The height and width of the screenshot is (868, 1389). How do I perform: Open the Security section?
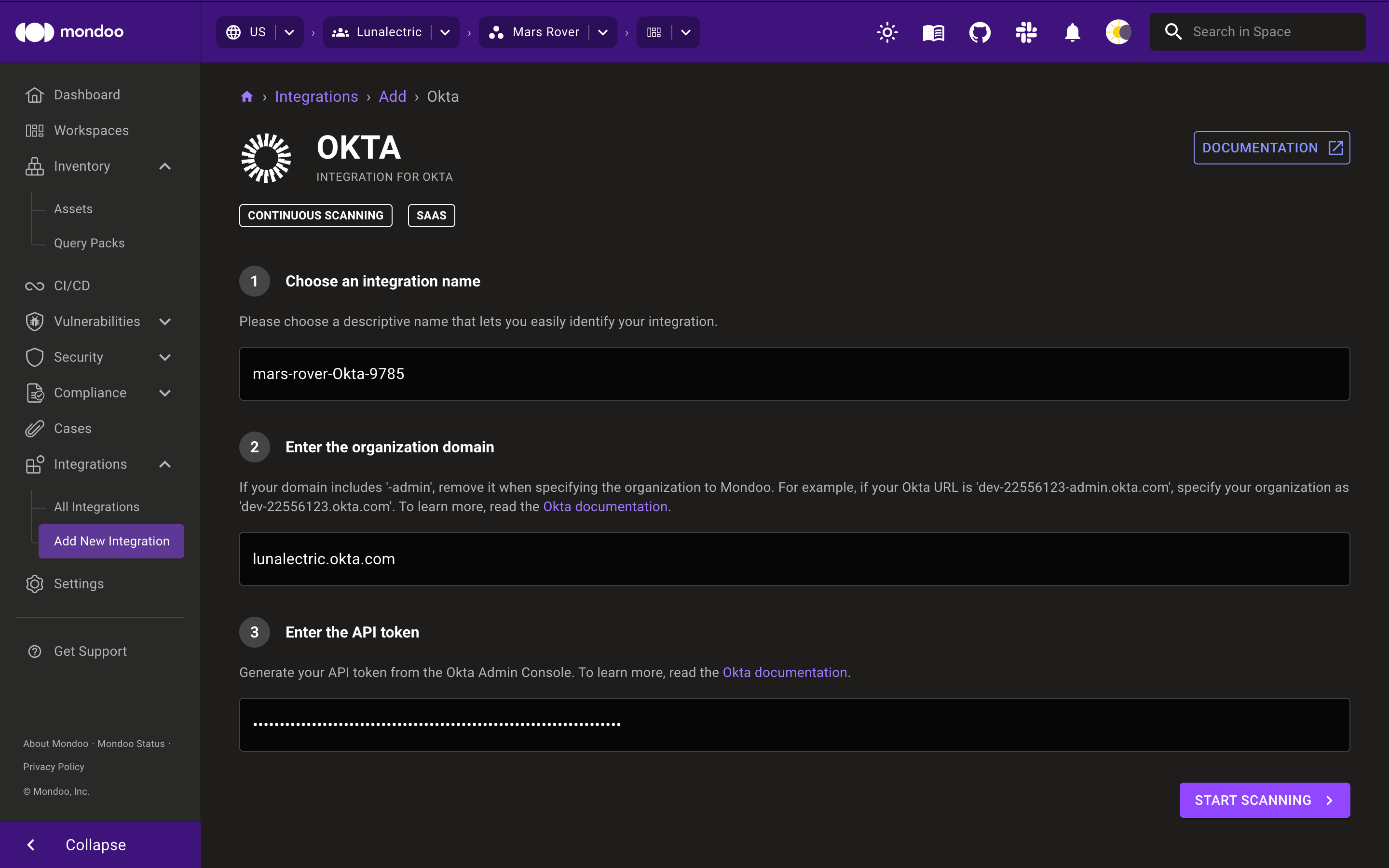click(x=78, y=357)
